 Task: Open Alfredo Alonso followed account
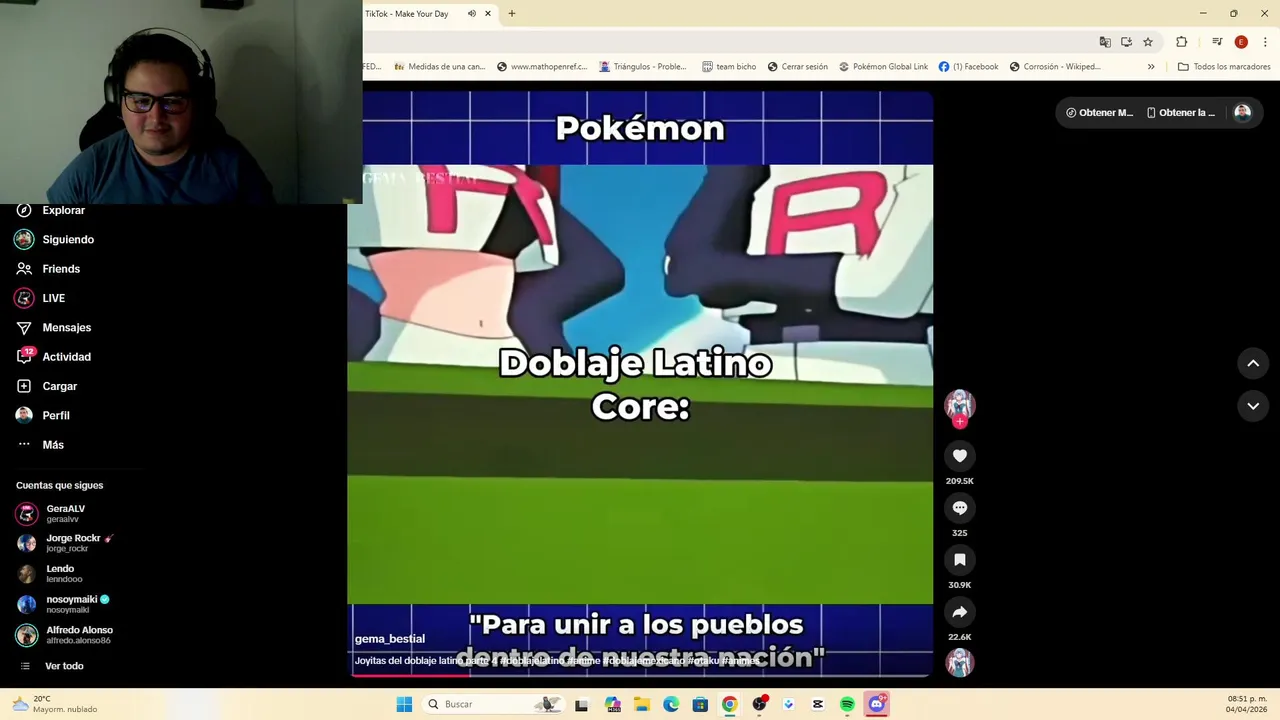(66, 635)
